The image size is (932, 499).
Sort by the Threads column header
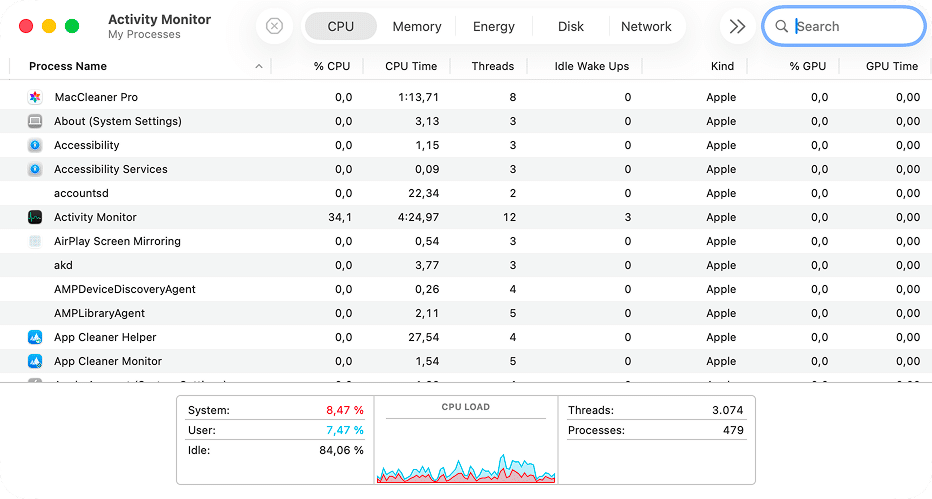493,66
